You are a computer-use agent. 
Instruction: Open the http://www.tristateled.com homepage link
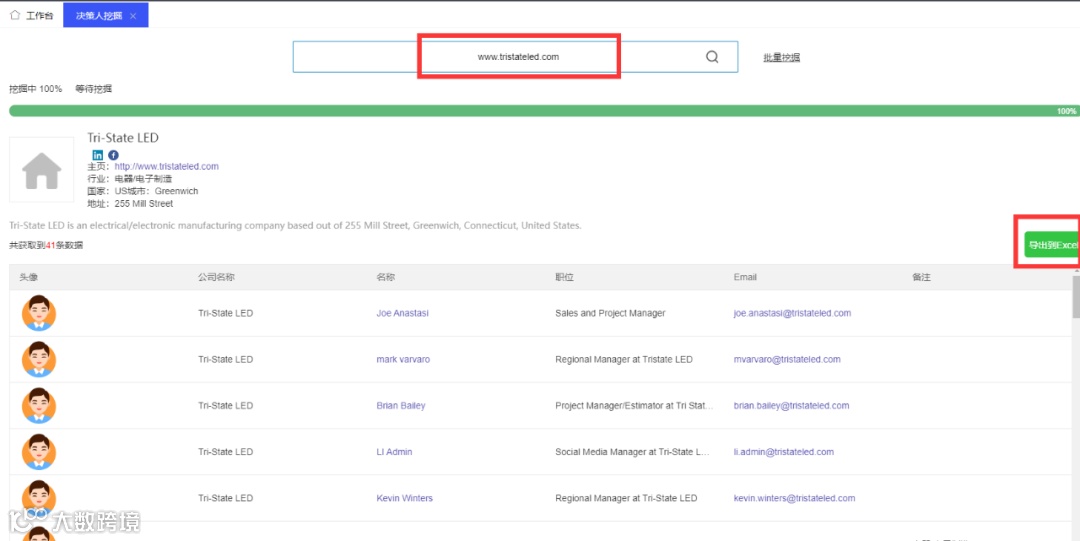(167, 166)
